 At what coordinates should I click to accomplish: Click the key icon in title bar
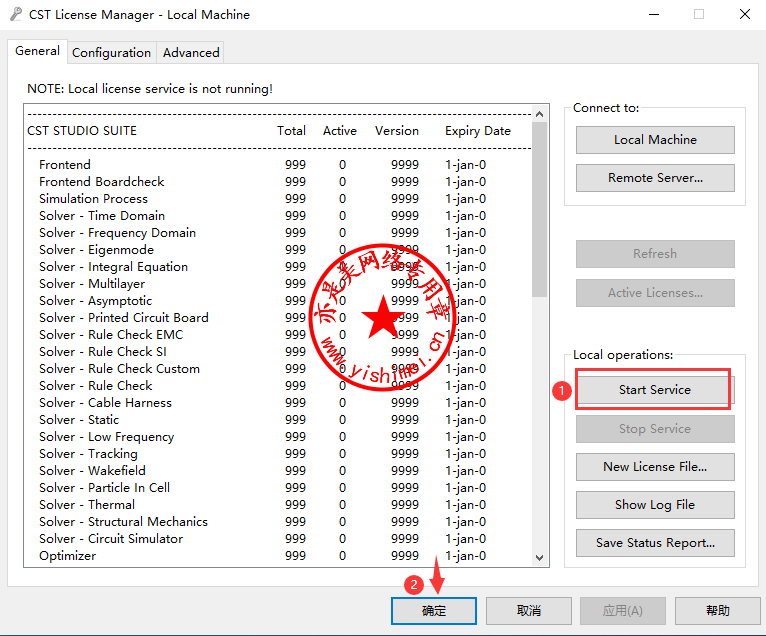click(x=16, y=14)
